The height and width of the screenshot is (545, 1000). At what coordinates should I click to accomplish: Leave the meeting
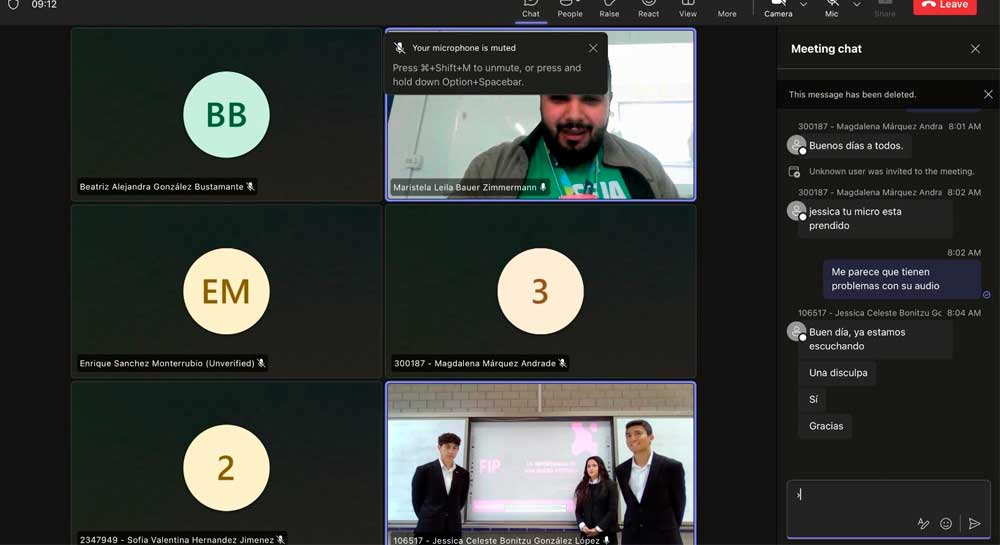945,5
